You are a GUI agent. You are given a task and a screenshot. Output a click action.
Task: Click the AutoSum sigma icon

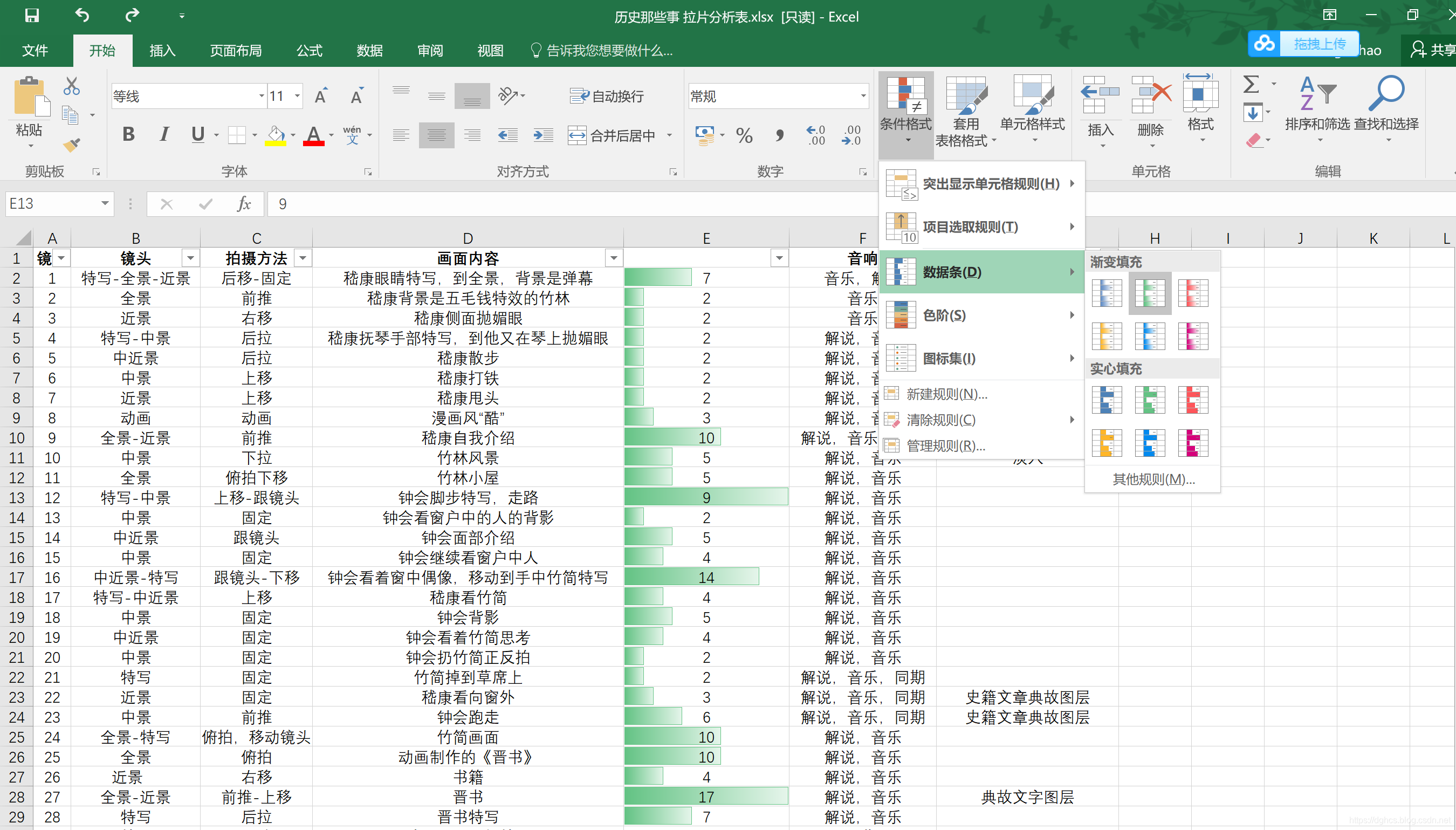click(1251, 85)
